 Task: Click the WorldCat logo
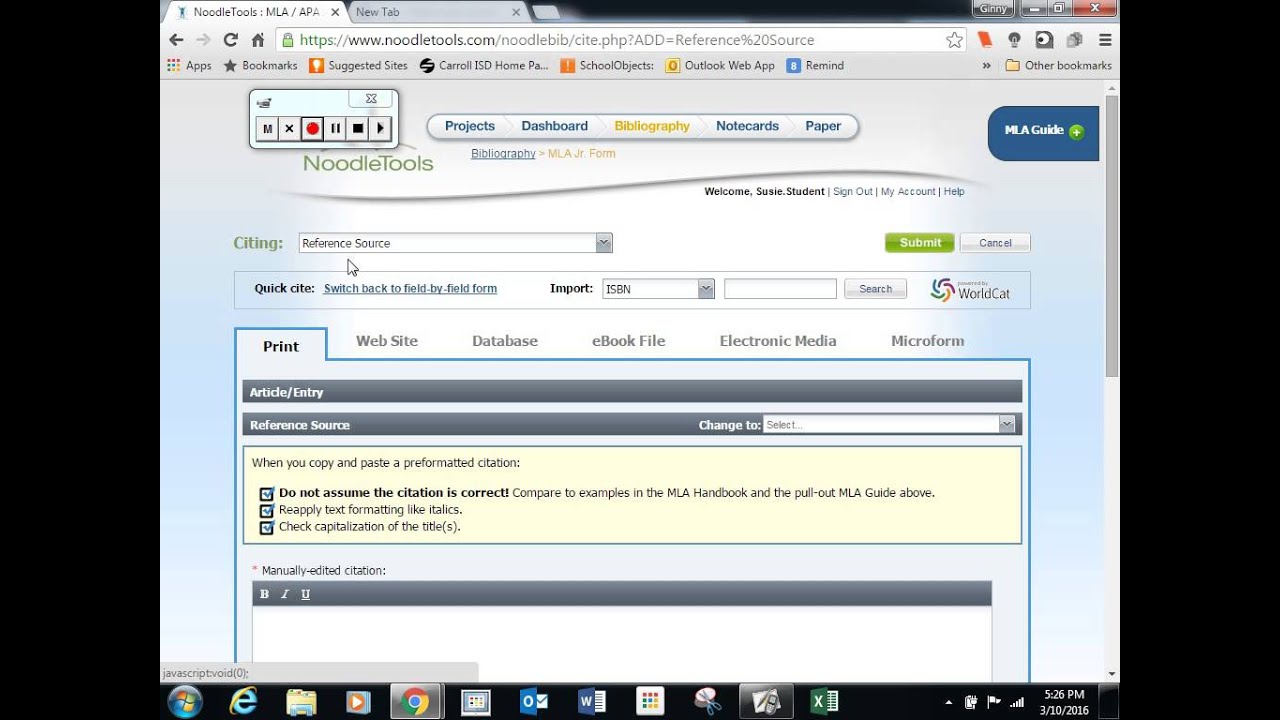click(x=970, y=290)
